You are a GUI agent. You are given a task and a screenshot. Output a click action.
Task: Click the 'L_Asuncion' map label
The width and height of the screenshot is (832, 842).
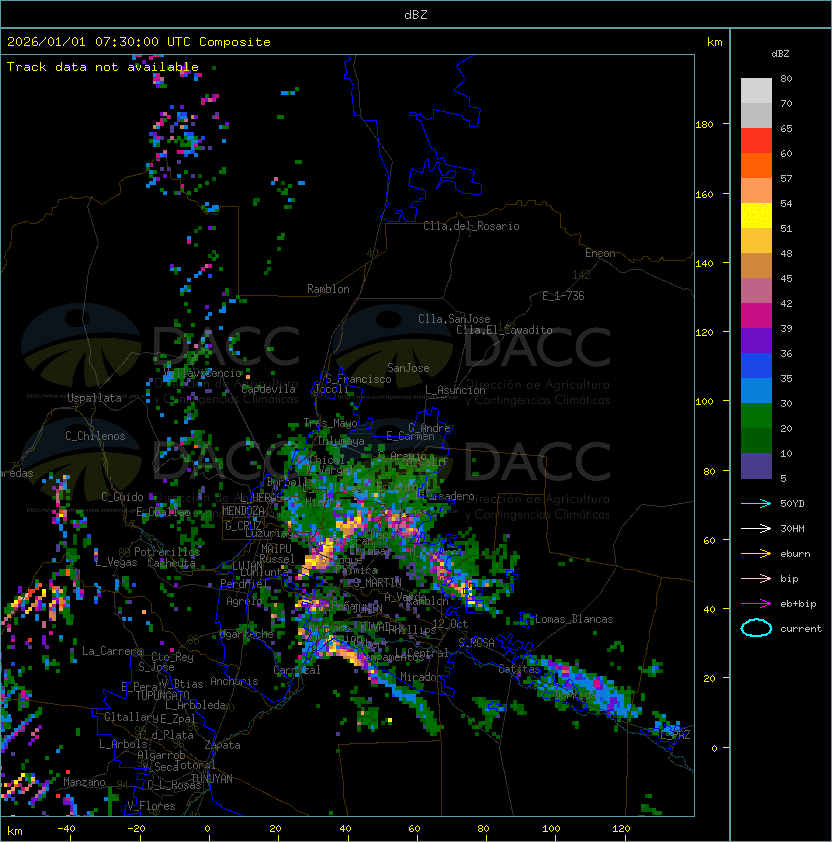(x=455, y=390)
